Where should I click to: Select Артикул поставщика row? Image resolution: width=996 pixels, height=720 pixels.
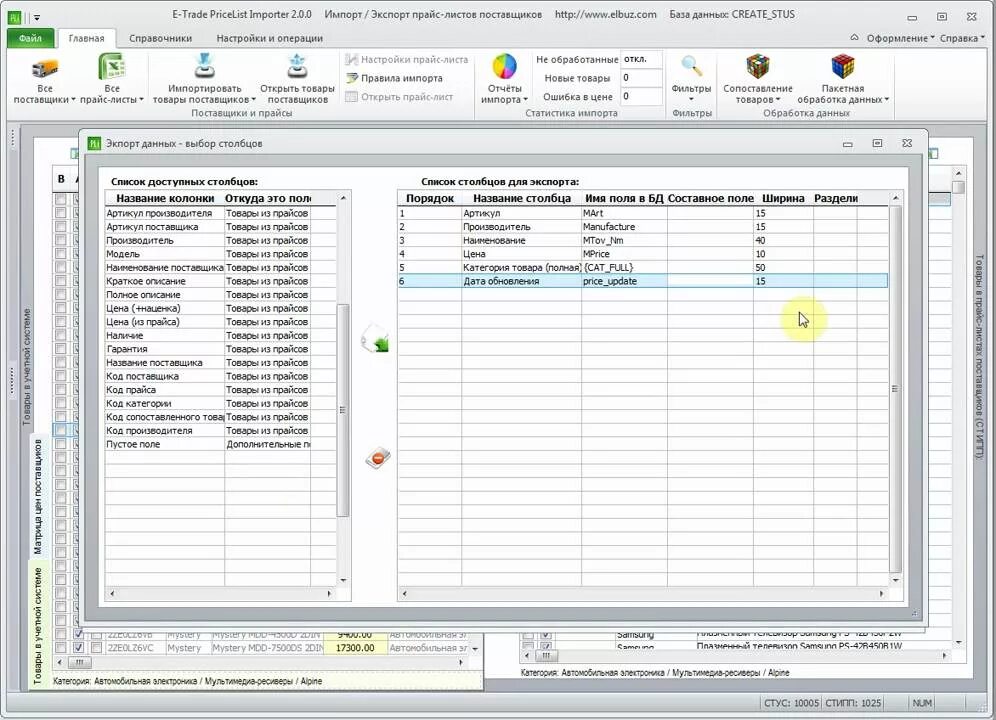click(x=220, y=227)
